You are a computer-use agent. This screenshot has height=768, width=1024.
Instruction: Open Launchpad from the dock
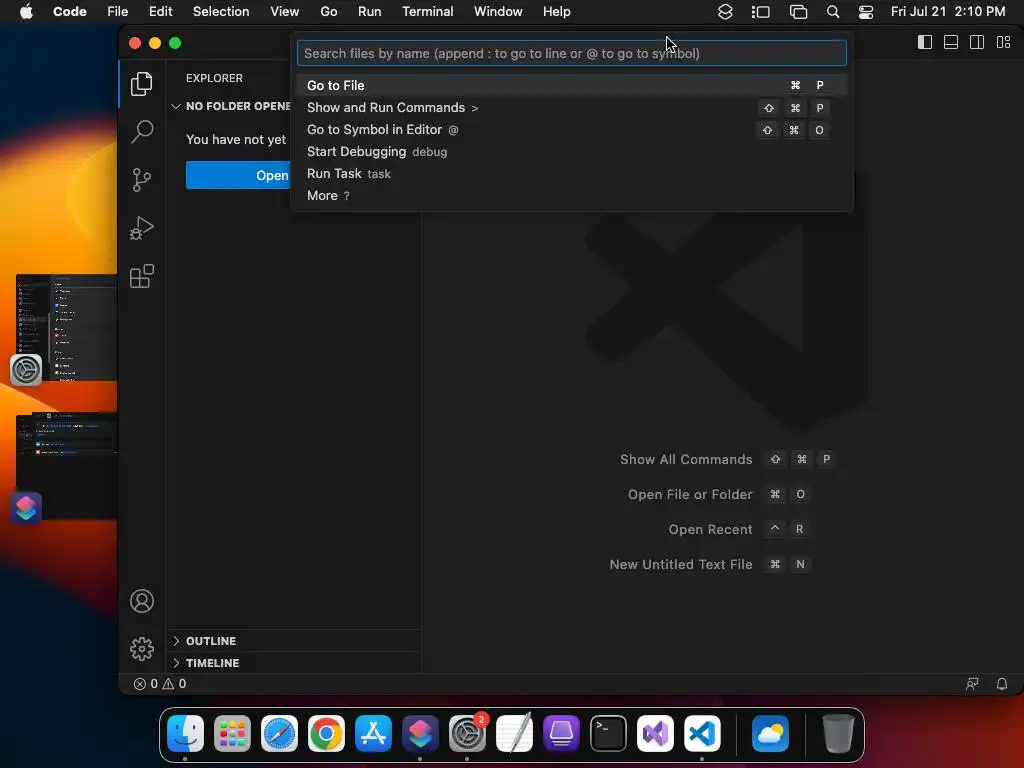tap(232, 733)
